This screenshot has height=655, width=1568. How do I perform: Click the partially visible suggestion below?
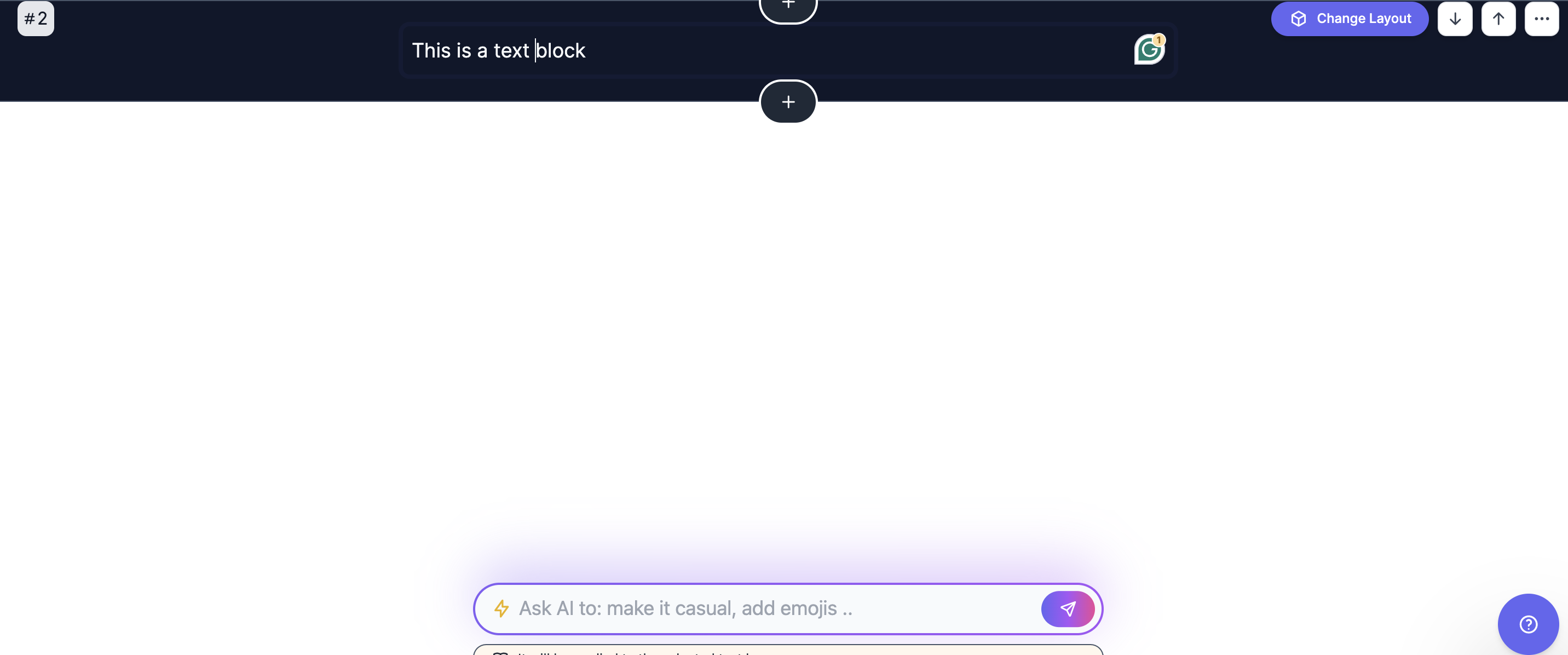[x=787, y=650]
